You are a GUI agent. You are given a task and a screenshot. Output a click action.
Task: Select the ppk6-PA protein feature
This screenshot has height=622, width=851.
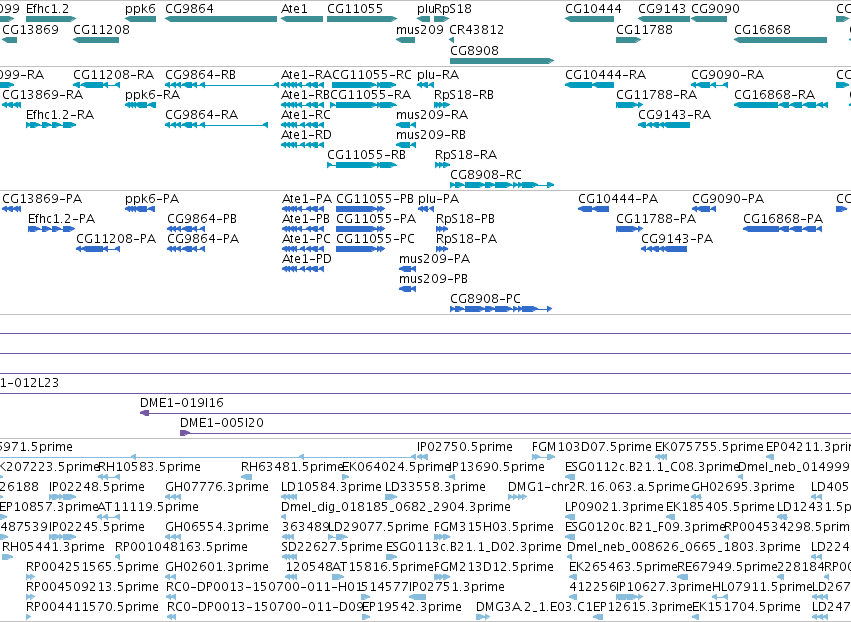coord(140,209)
